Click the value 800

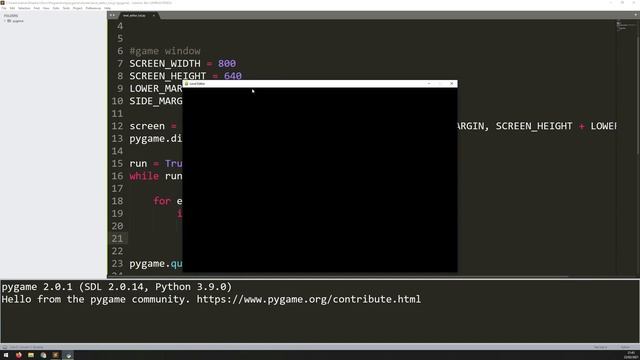(227, 64)
